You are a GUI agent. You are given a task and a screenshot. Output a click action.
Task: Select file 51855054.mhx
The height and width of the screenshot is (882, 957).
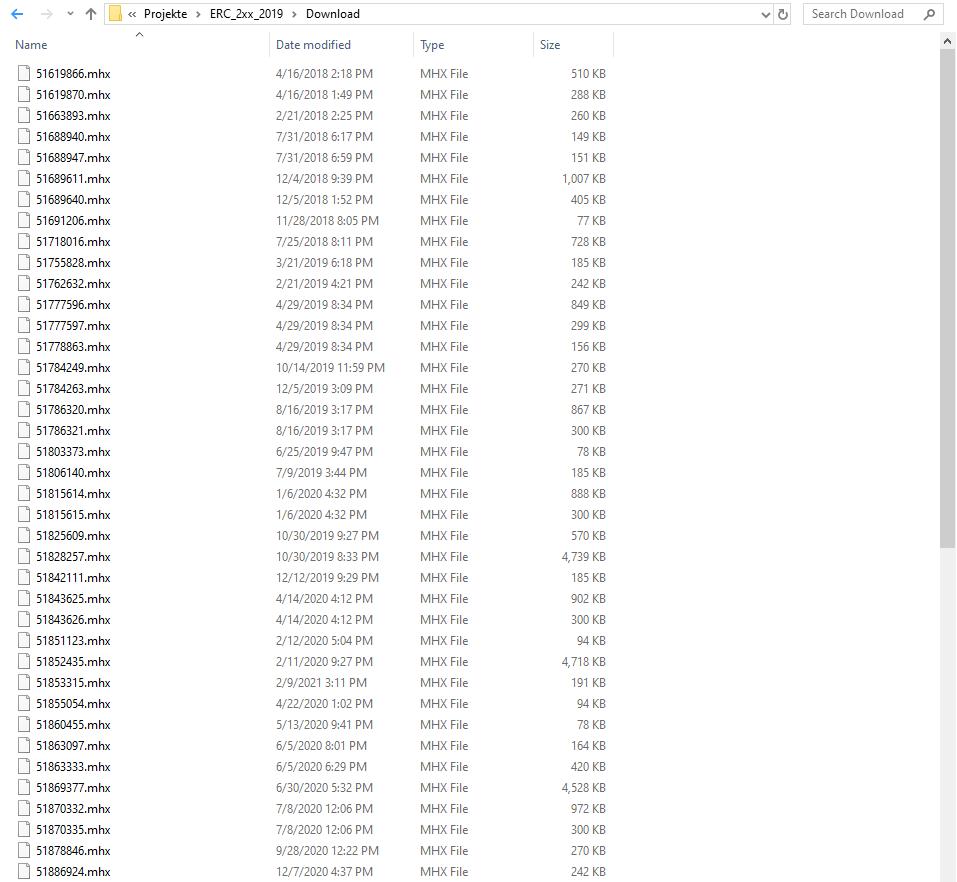pos(73,703)
